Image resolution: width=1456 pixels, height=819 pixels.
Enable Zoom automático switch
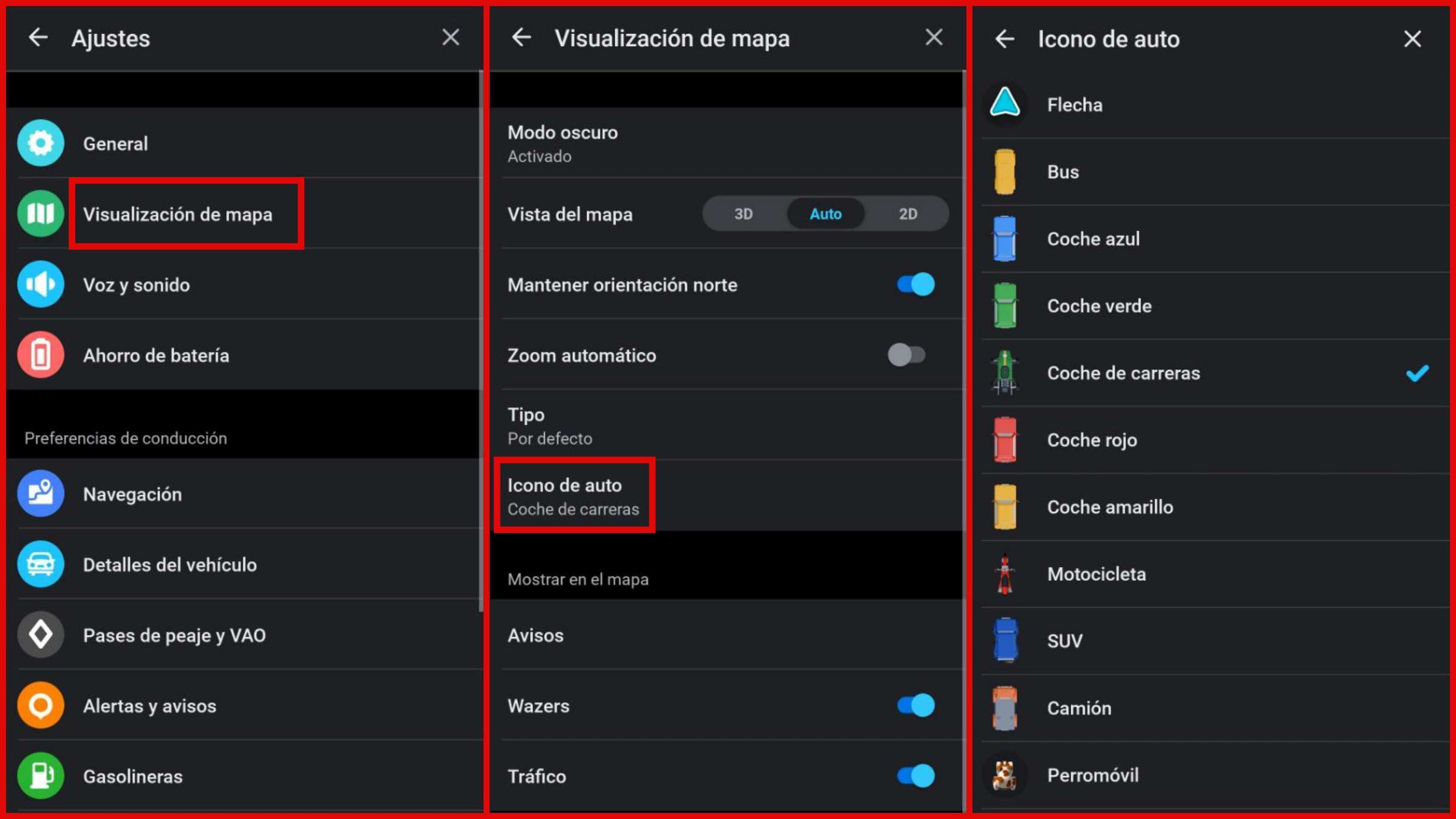point(907,355)
